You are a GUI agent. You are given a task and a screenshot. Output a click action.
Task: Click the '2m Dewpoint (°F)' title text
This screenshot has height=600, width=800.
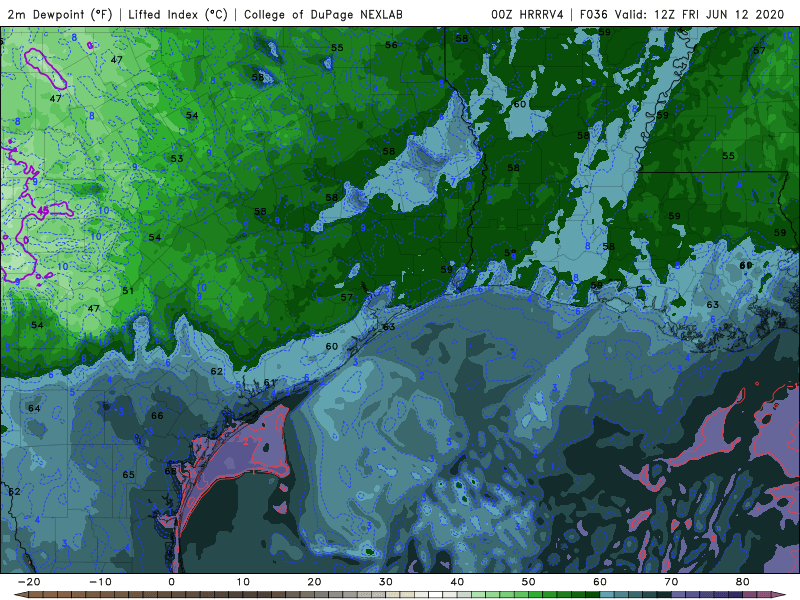(60, 14)
